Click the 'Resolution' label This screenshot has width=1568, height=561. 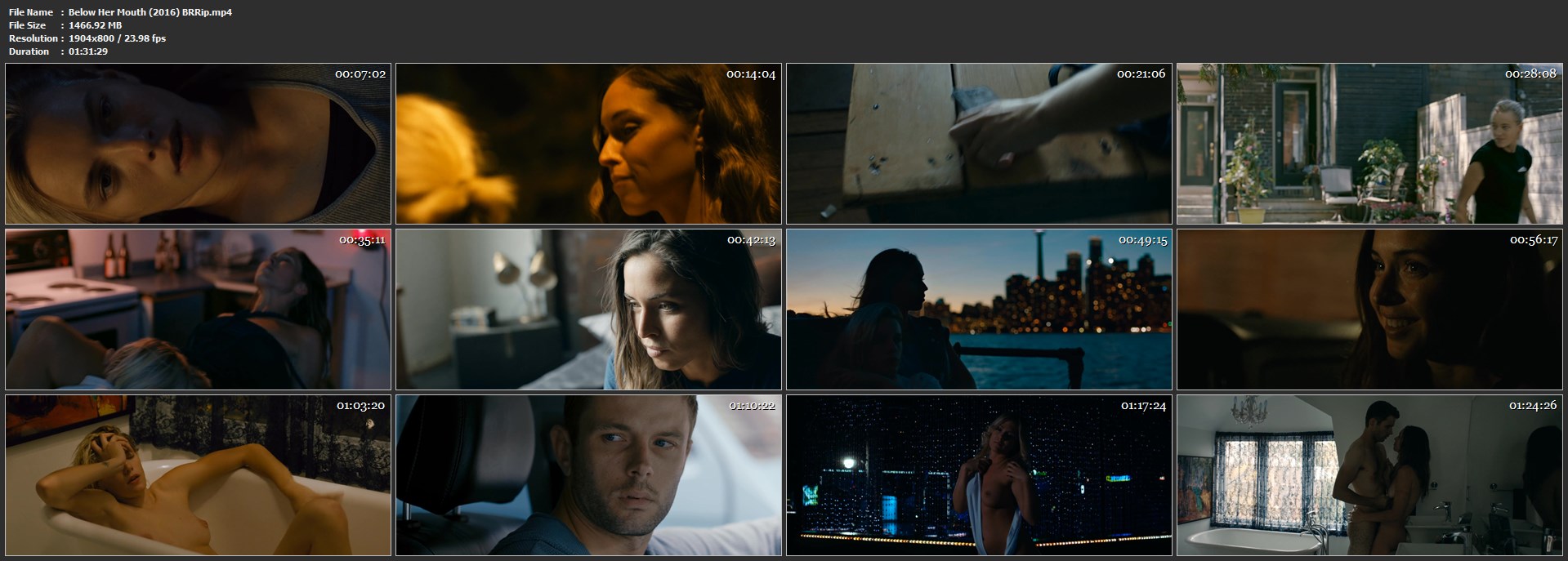(x=34, y=38)
